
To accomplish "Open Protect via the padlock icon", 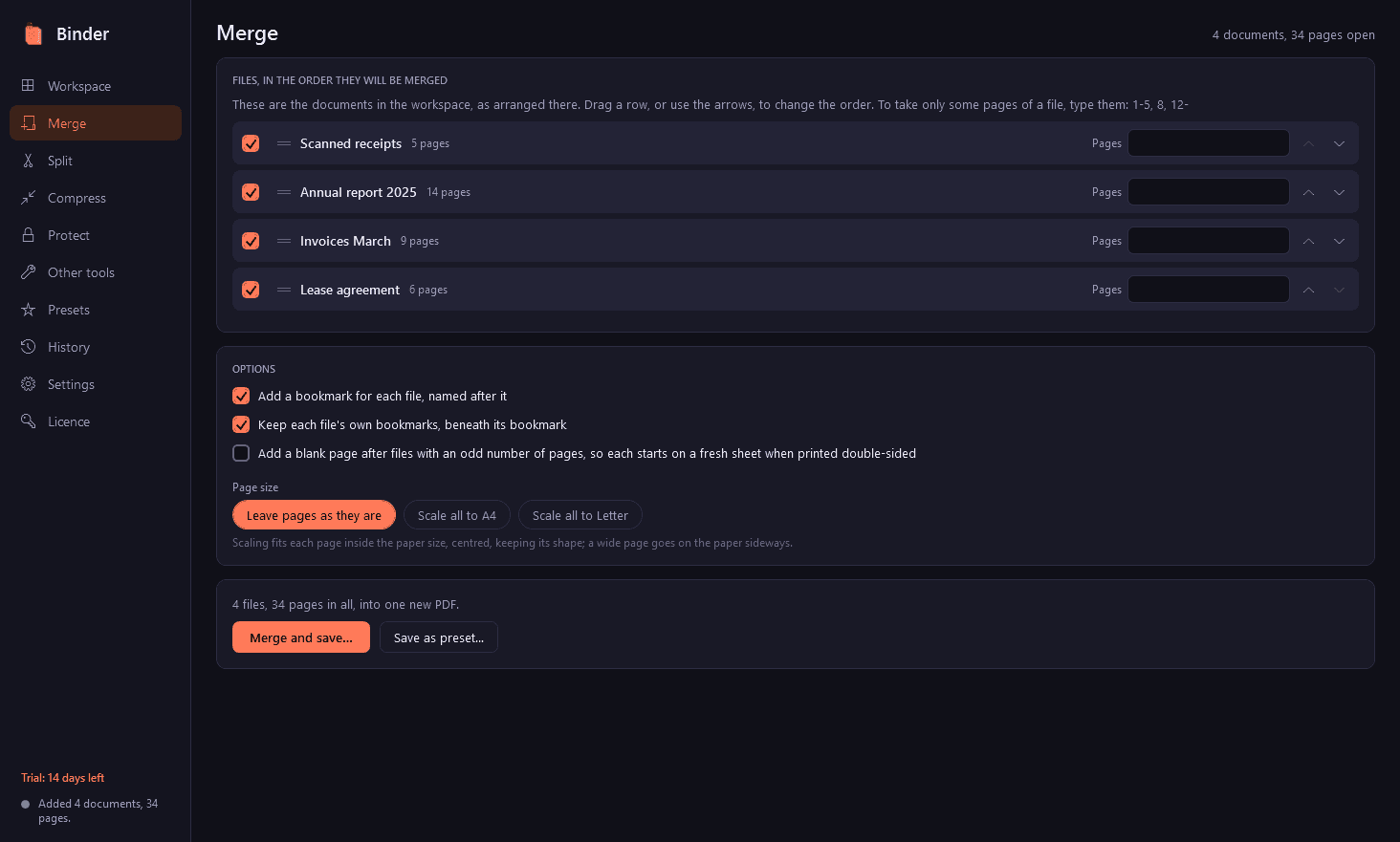I will (29, 235).
